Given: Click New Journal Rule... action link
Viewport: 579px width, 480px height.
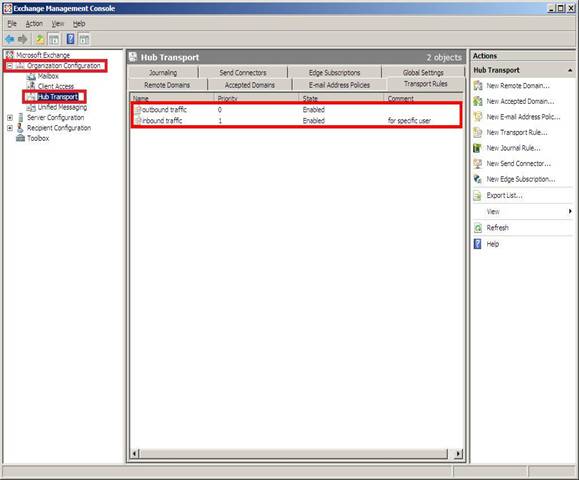Looking at the screenshot, I should click(x=513, y=148).
